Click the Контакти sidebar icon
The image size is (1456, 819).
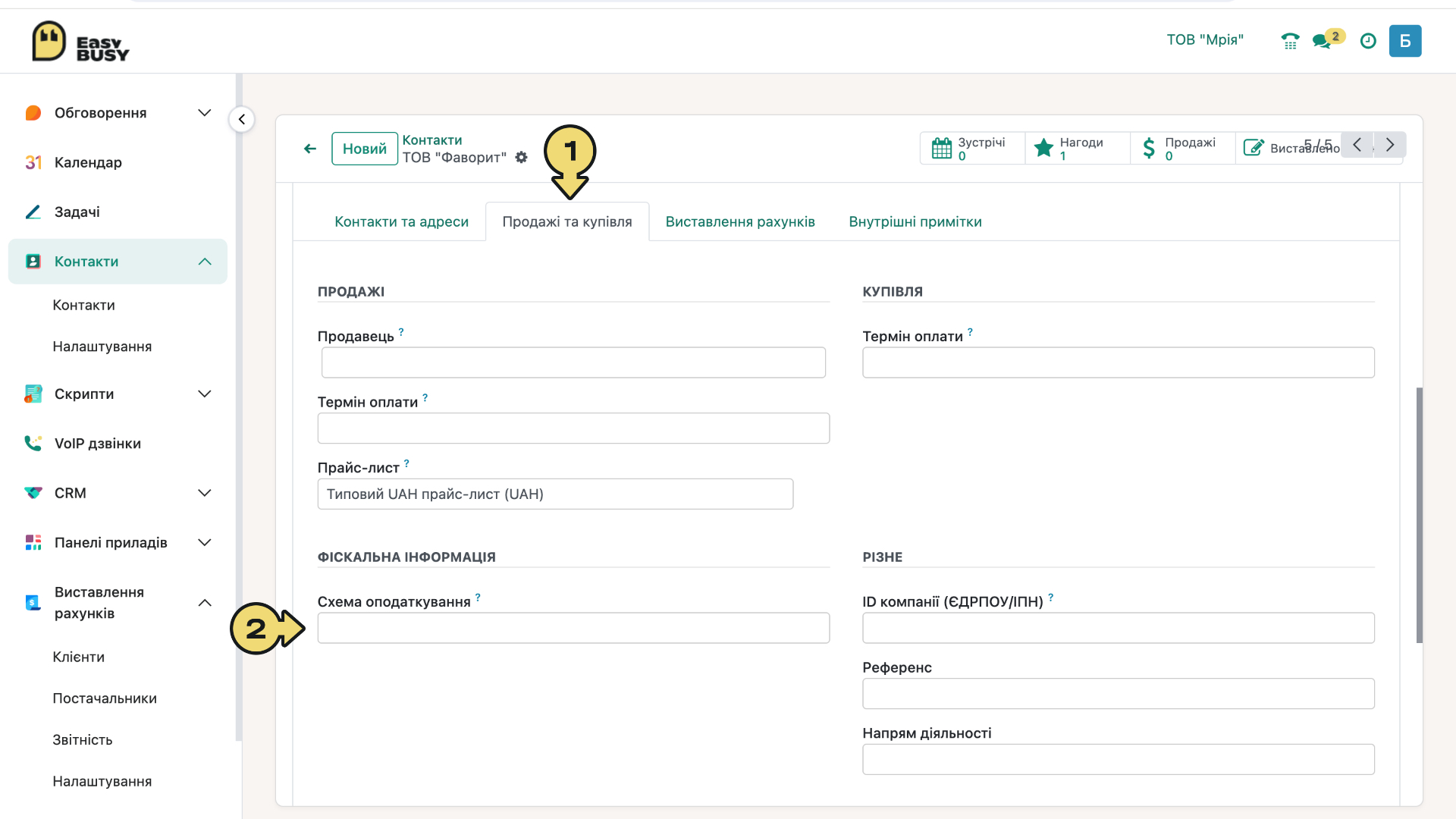point(33,262)
